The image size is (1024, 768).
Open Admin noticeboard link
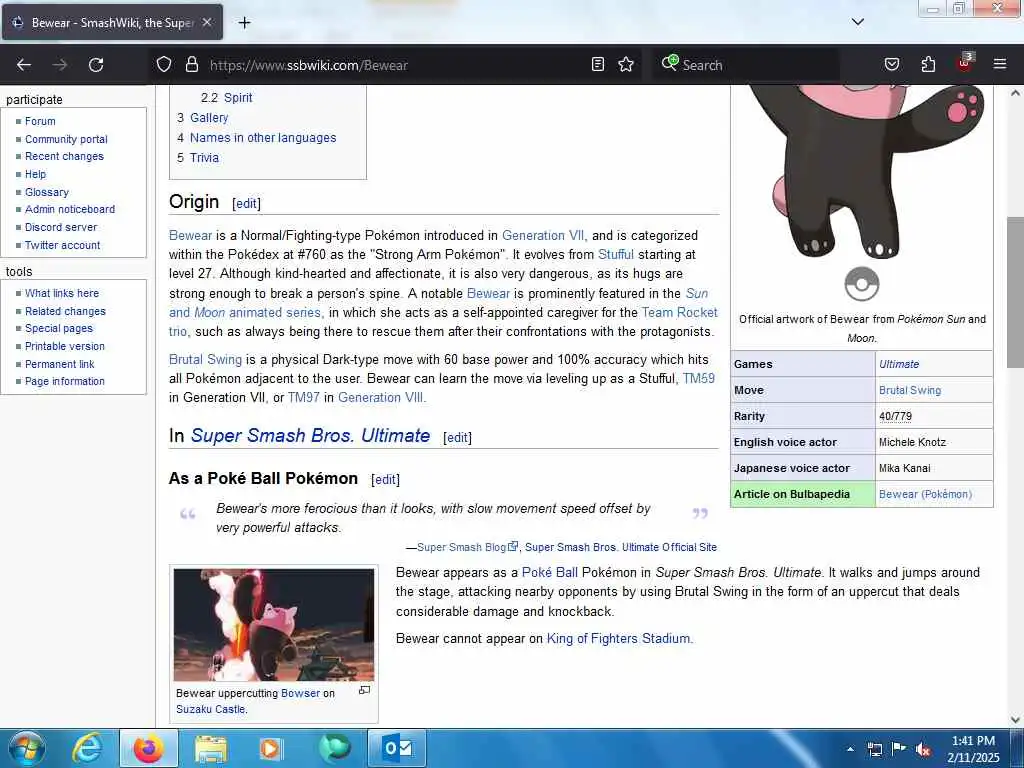[x=70, y=209]
